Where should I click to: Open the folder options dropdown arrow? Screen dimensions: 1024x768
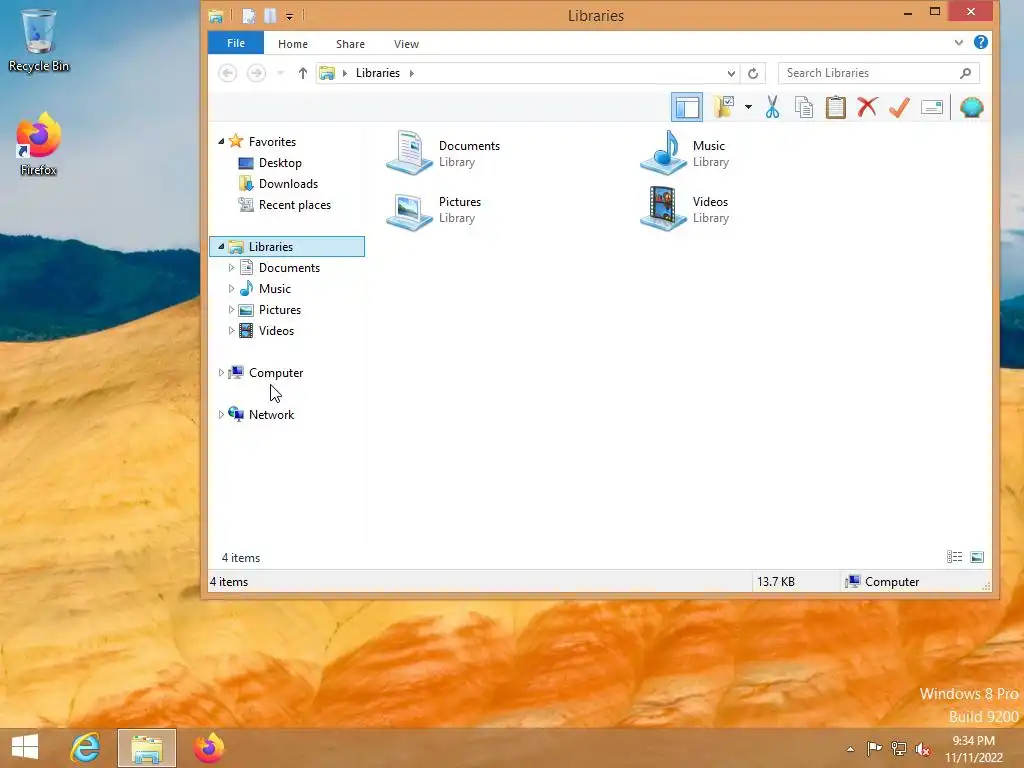point(748,107)
